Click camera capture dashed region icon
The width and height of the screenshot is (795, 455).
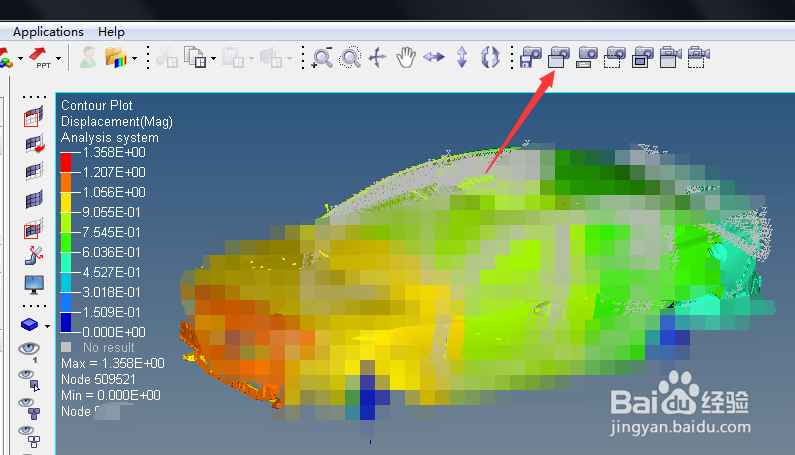[x=615, y=57]
